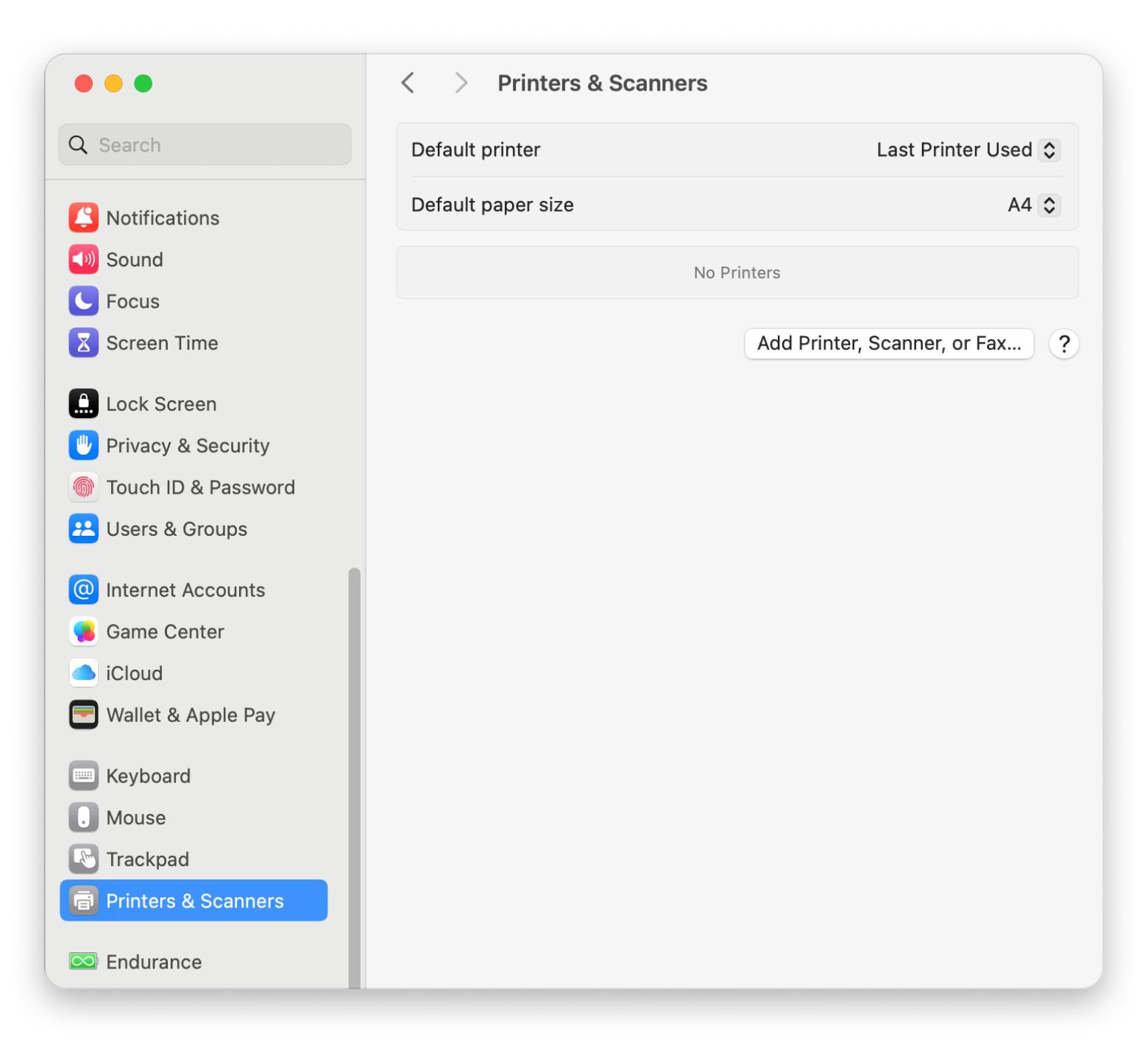Click the Game Center icon
1148x1048 pixels.
point(83,631)
